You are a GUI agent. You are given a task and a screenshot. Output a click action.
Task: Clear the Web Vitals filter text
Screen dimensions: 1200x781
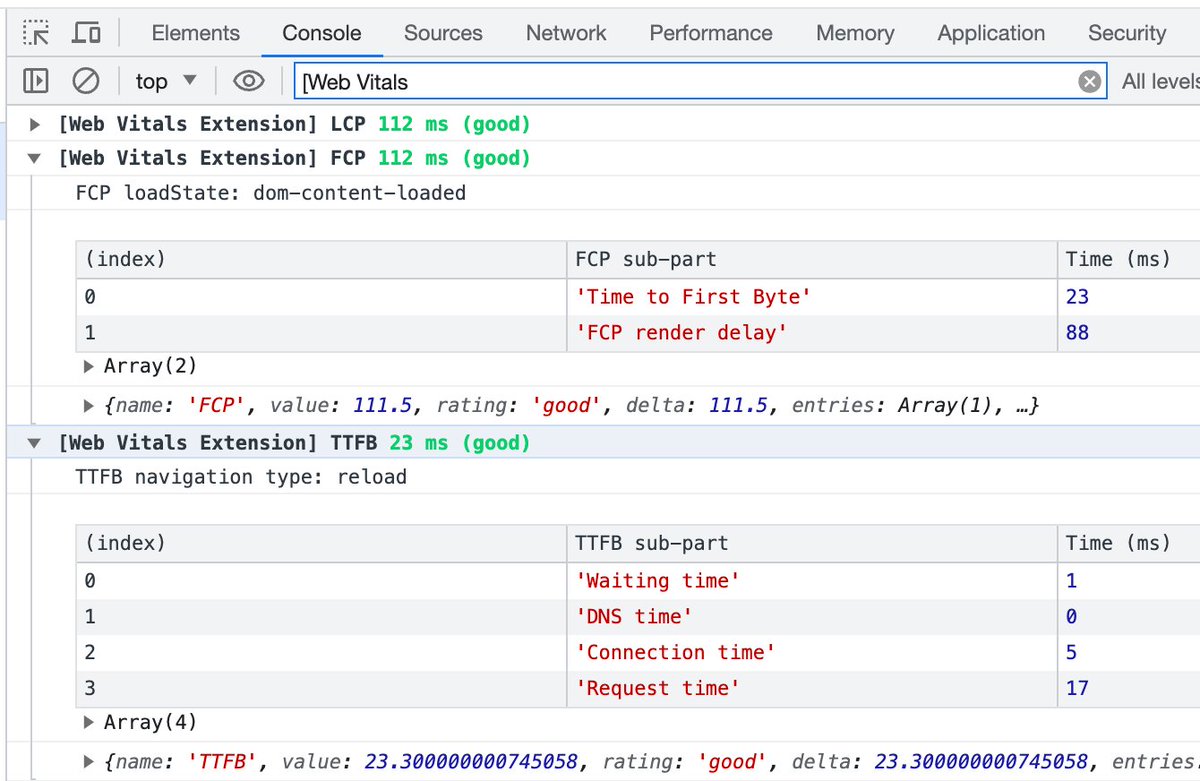click(x=1090, y=82)
